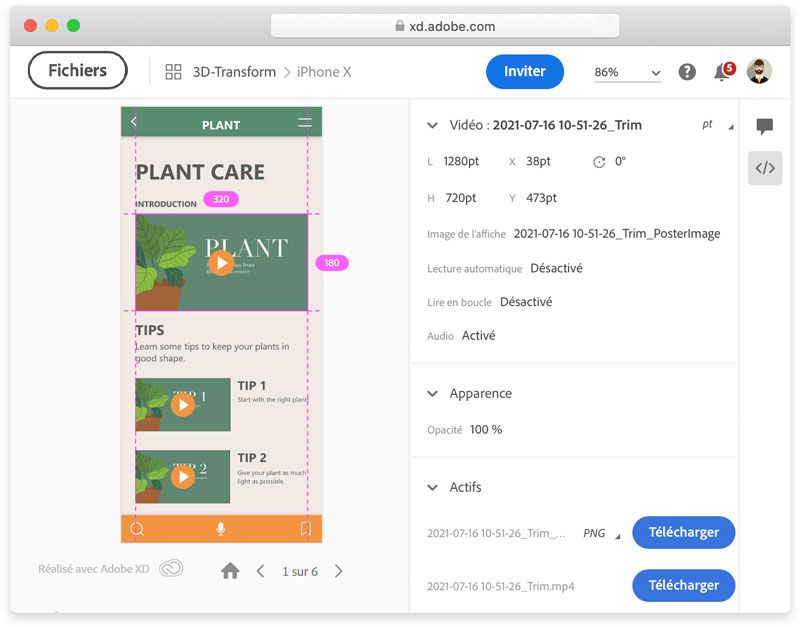This screenshot has width=800, height=627.
Task: Click the rotation icon next to 0°
Action: pyautogui.click(x=599, y=162)
